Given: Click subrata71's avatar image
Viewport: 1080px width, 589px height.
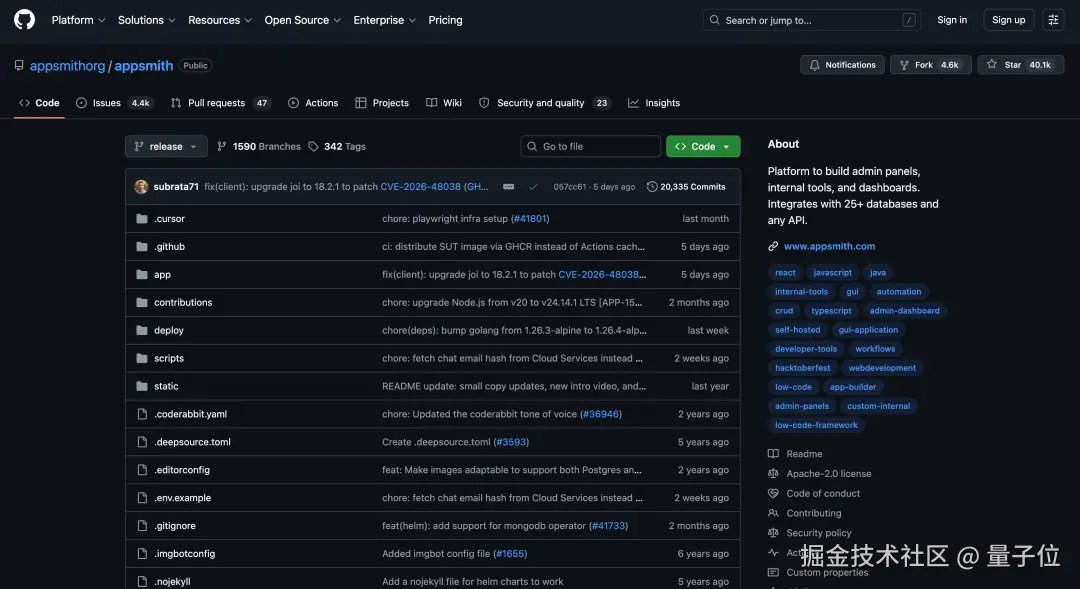Looking at the screenshot, I should click(141, 187).
